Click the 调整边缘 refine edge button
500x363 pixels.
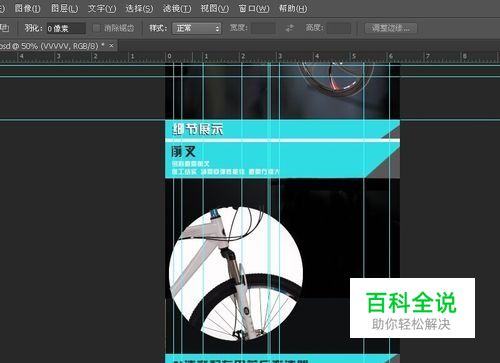[x=390, y=28]
